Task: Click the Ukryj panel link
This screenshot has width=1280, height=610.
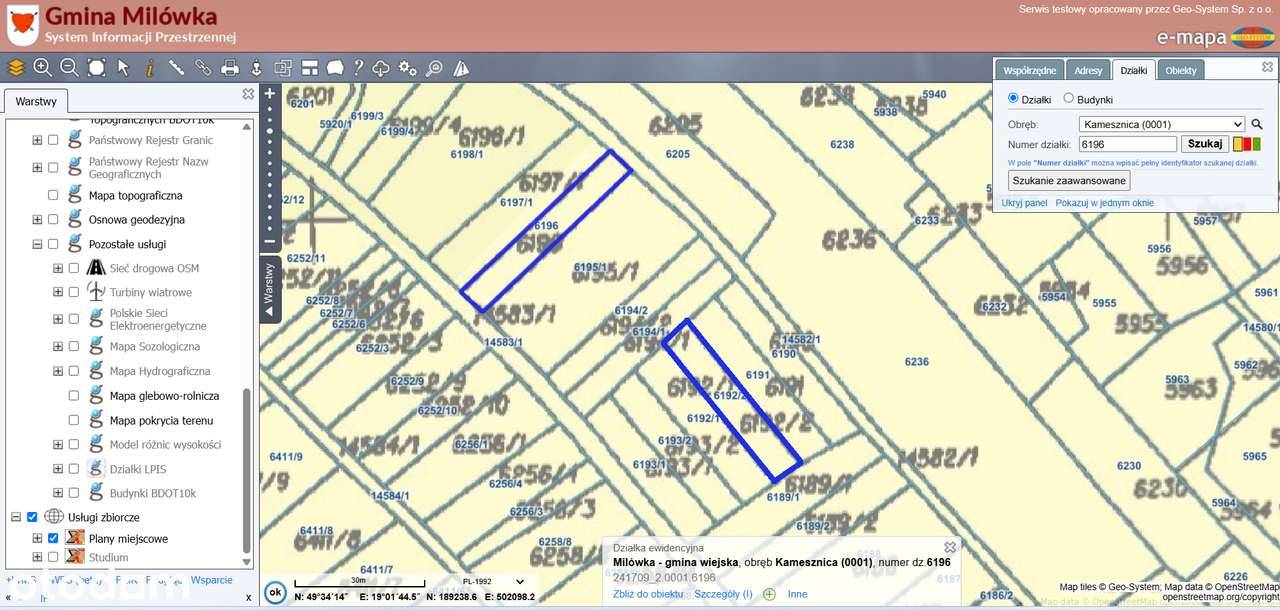Action: (1025, 203)
